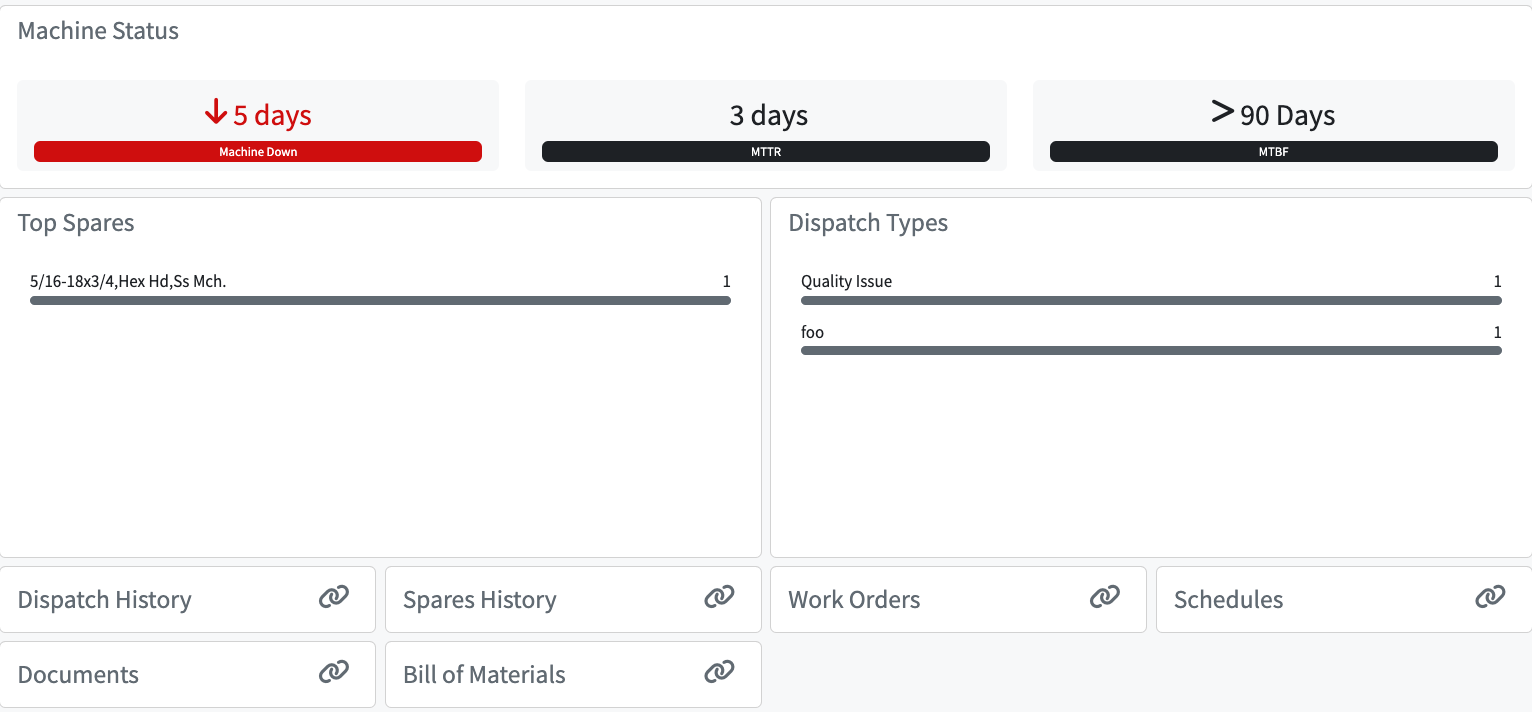Click the Schedules chain-link icon
This screenshot has height=721, width=1532.
[x=1490, y=597]
